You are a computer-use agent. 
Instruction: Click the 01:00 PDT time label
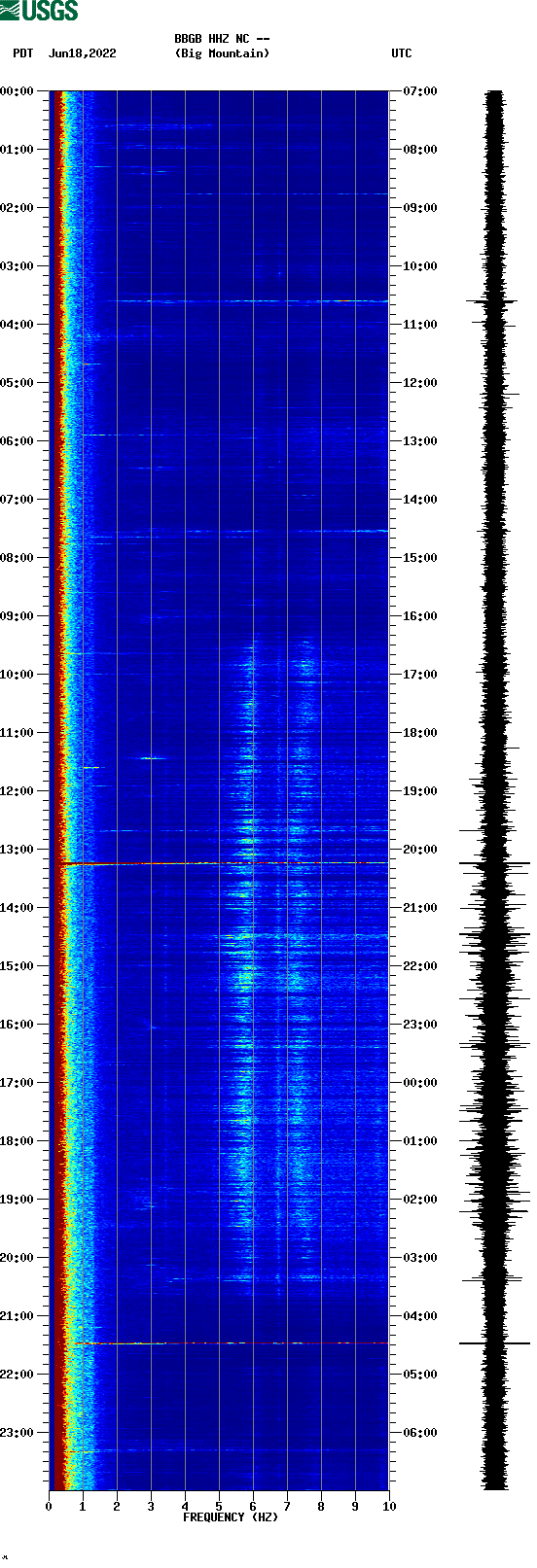tap(18, 150)
